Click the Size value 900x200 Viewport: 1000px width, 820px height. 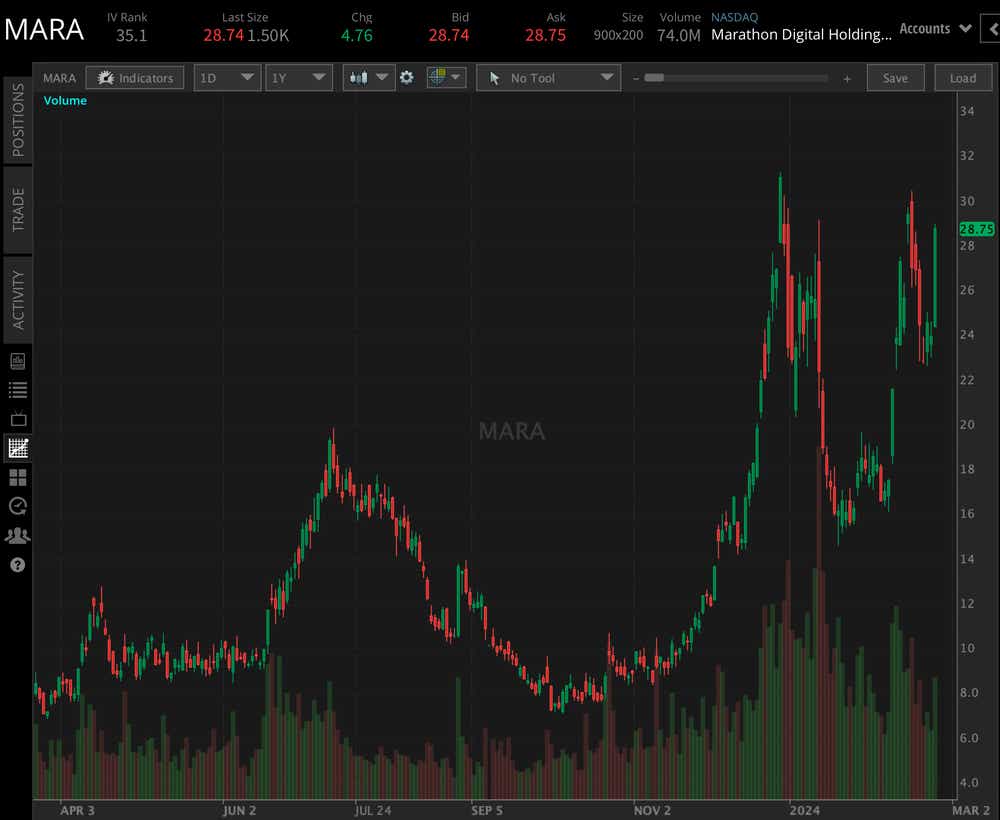tap(618, 36)
